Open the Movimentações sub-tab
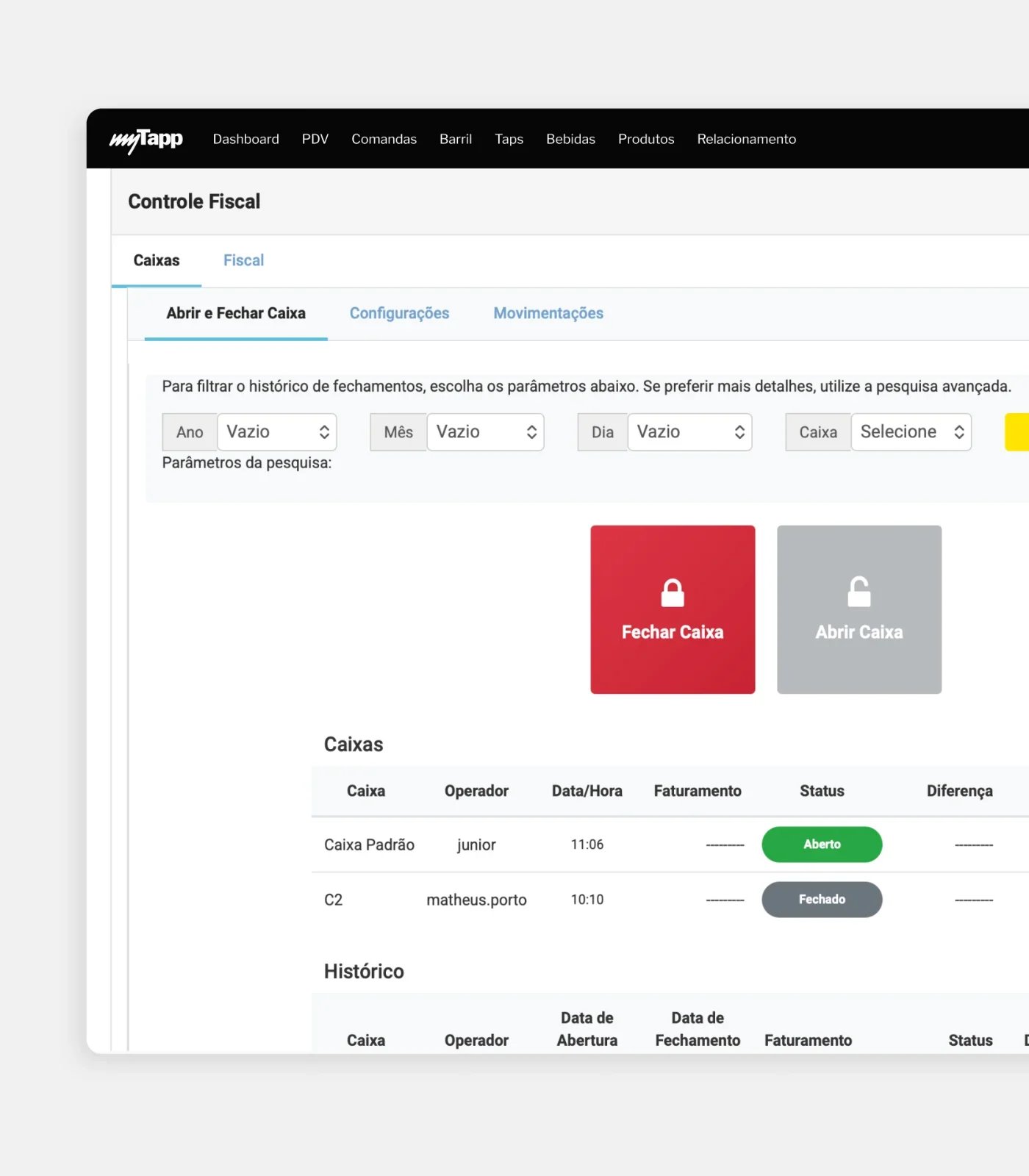The image size is (1029, 1176). coord(548,313)
